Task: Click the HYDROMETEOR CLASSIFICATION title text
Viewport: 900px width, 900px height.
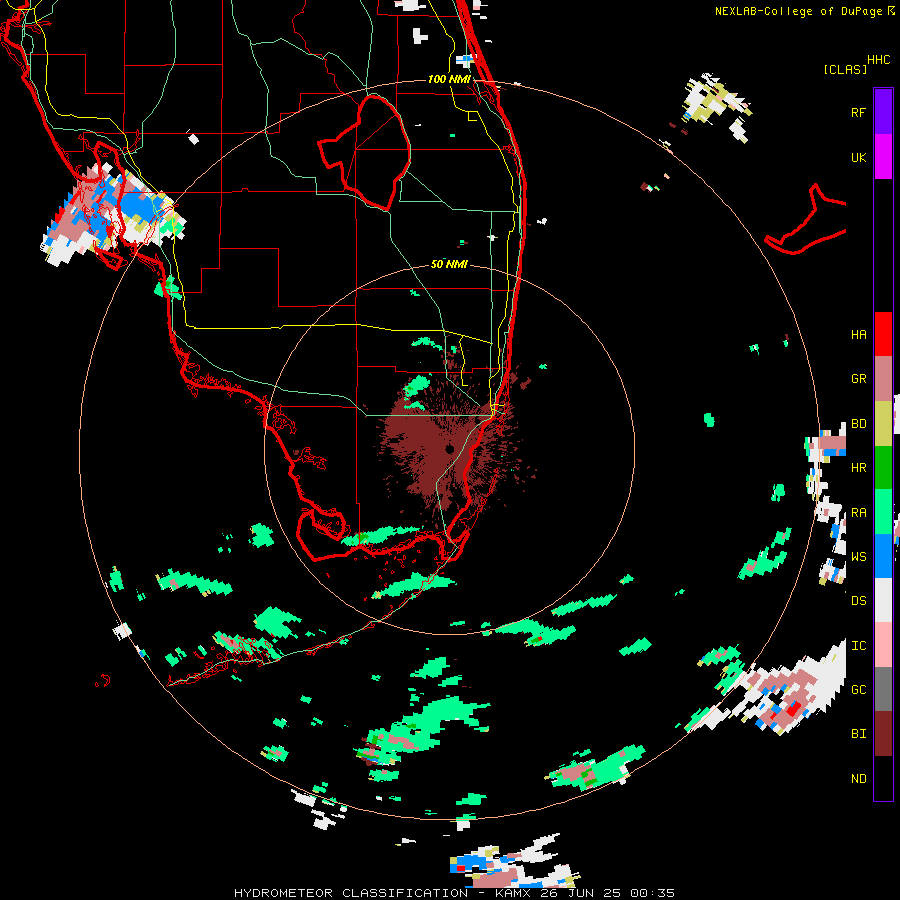Action: point(351,893)
